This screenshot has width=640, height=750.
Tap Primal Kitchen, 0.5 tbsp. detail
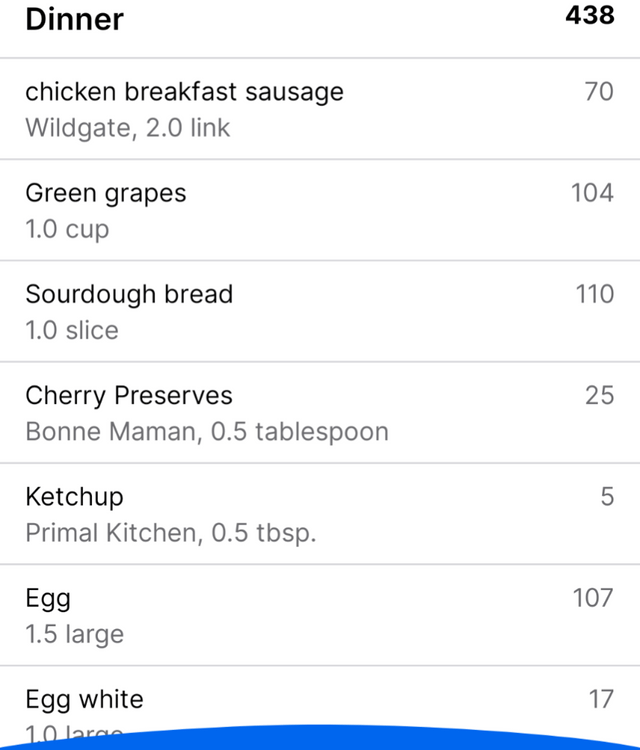click(x=171, y=533)
